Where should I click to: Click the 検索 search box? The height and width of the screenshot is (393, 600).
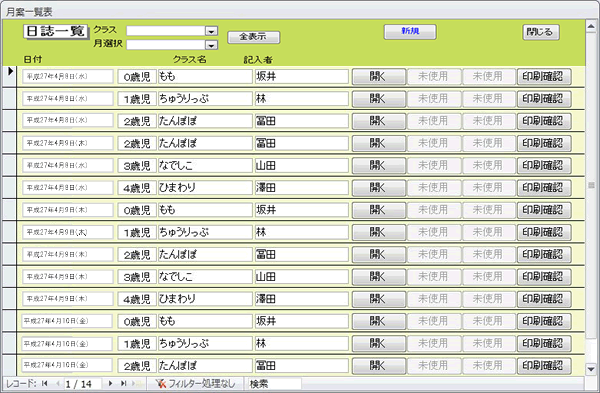tap(274, 384)
